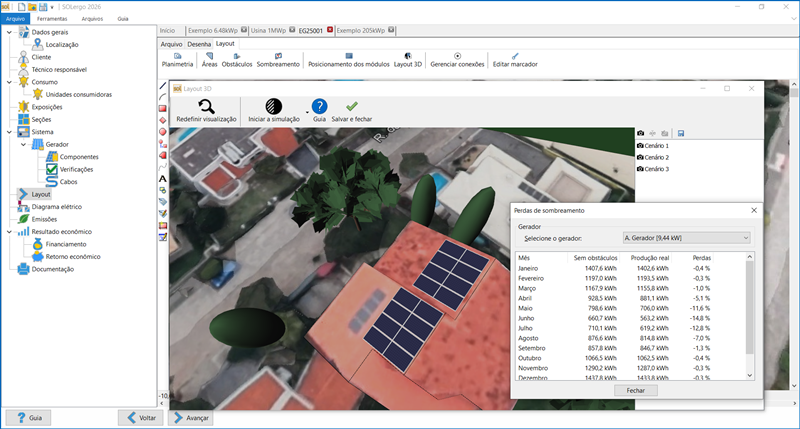The width and height of the screenshot is (800, 429).
Task: Click the green Salvar e fechar checkmark
Action: (351, 105)
